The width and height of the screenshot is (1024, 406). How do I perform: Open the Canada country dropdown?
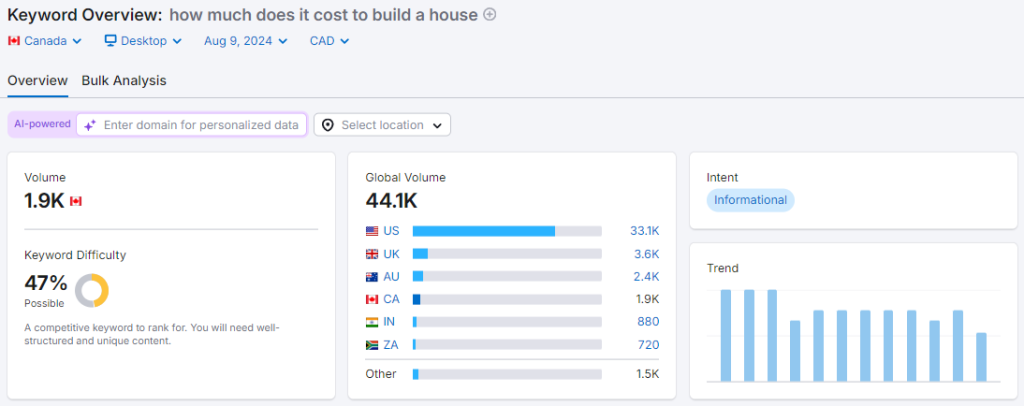[45, 40]
